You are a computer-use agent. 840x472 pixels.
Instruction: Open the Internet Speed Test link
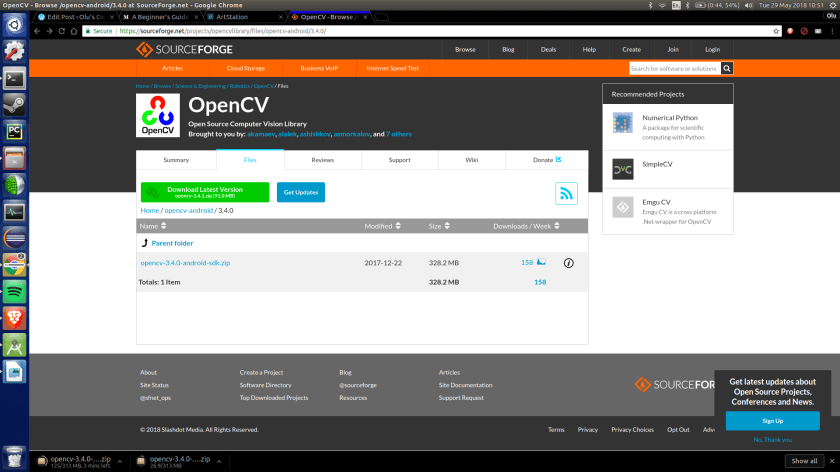(393, 69)
